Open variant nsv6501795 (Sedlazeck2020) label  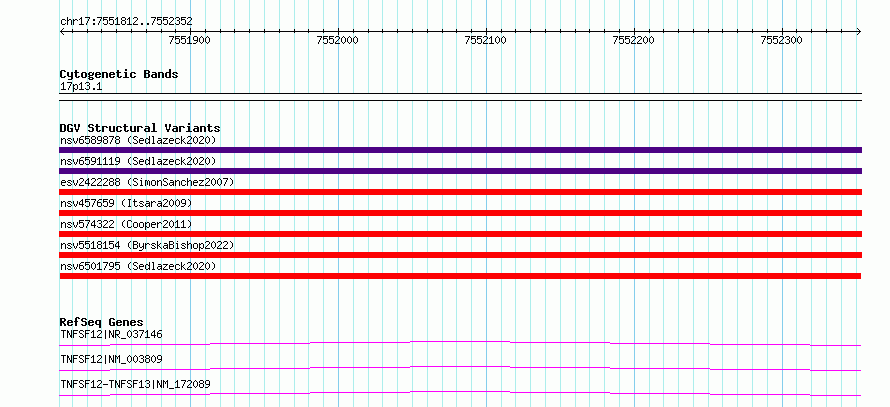[x=138, y=266]
